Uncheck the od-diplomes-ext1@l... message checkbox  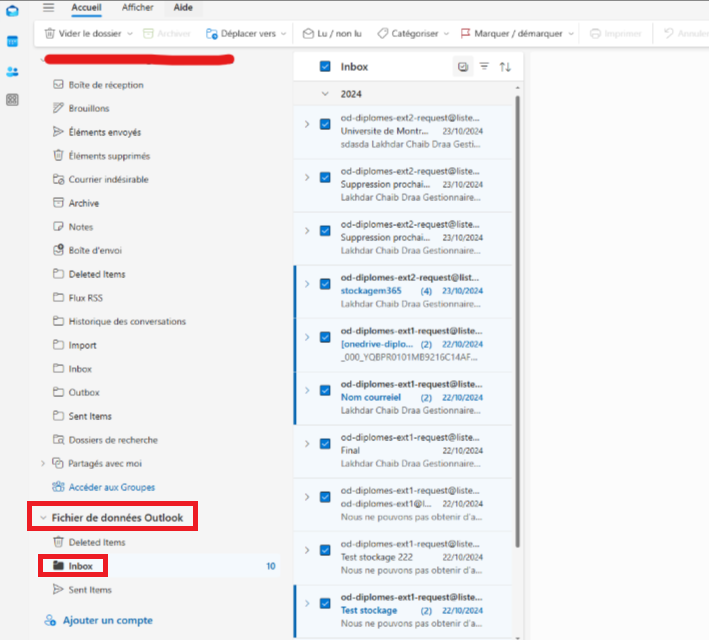325,497
